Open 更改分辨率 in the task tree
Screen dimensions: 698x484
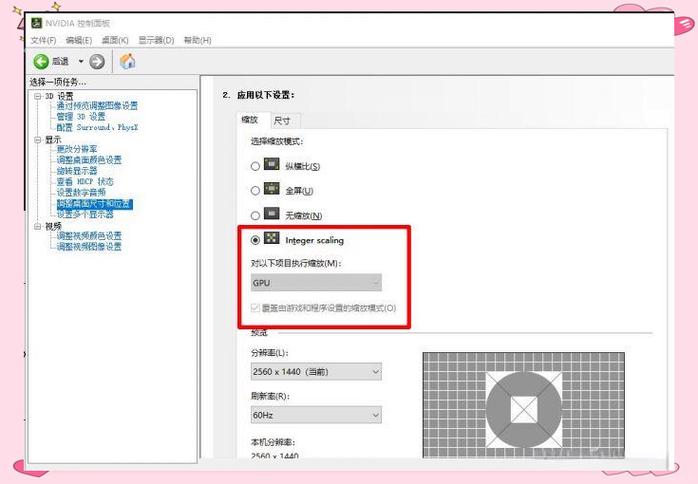(77, 149)
